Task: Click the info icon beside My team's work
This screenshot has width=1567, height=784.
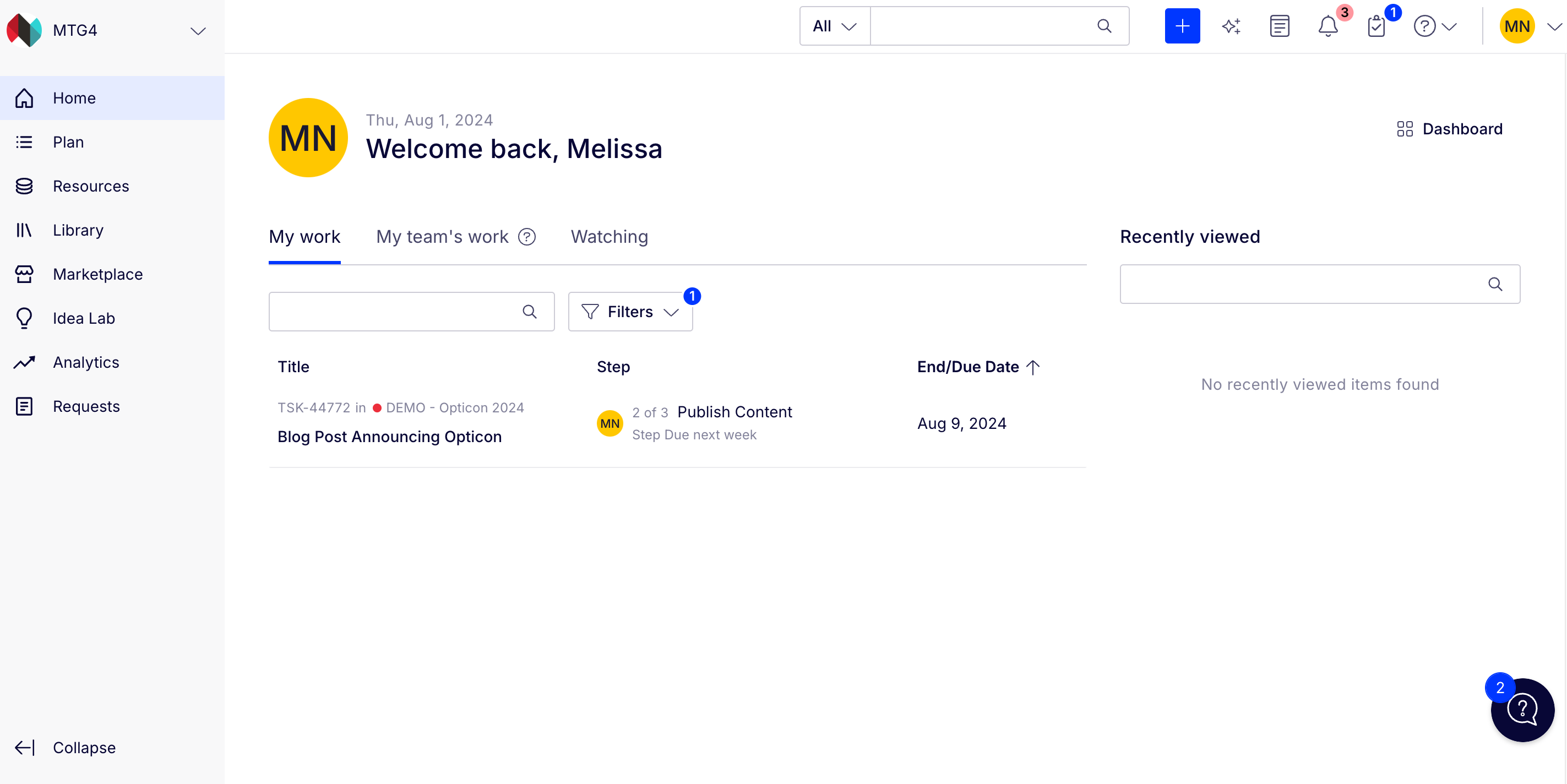Action: tap(527, 237)
